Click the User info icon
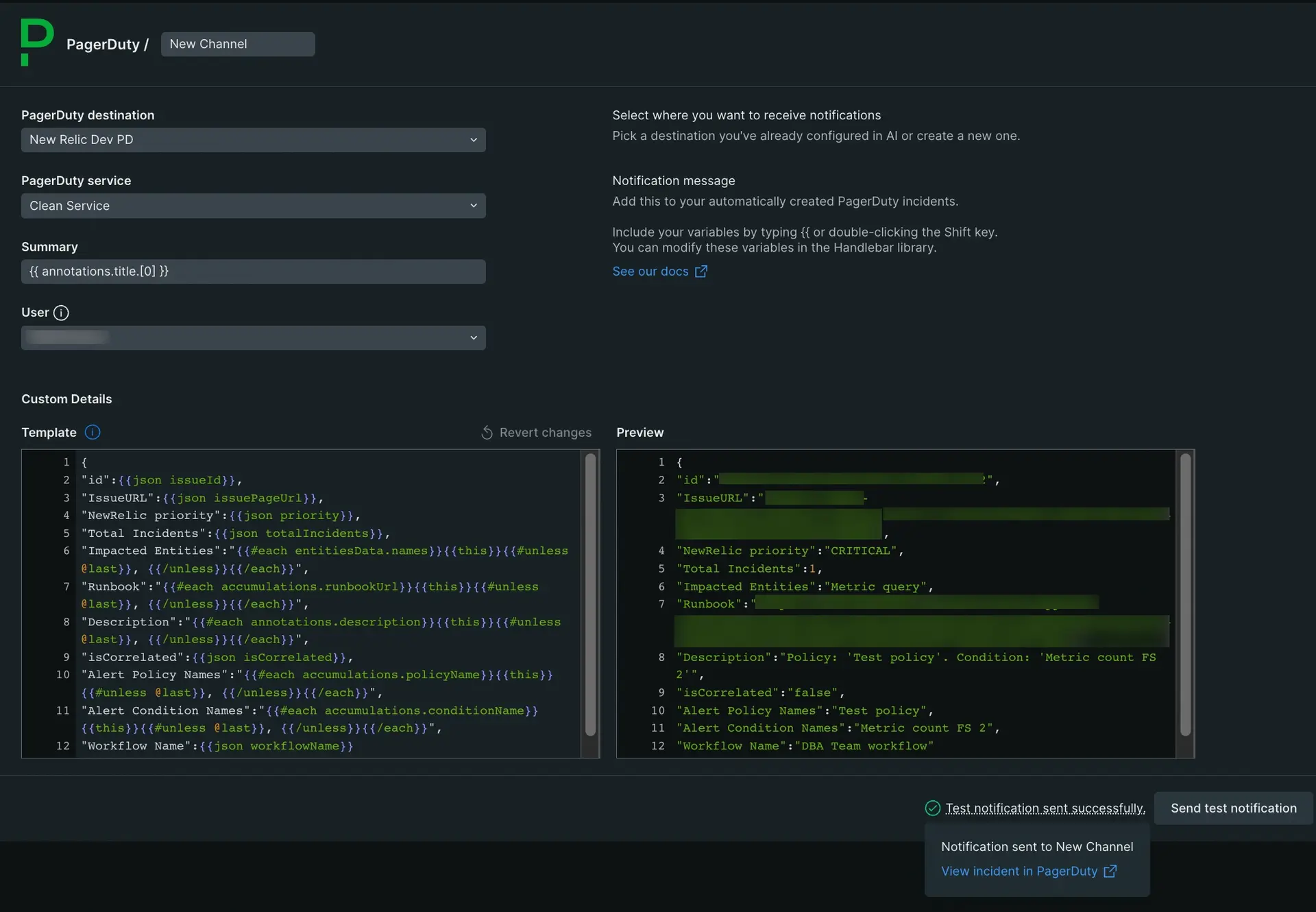 61,313
